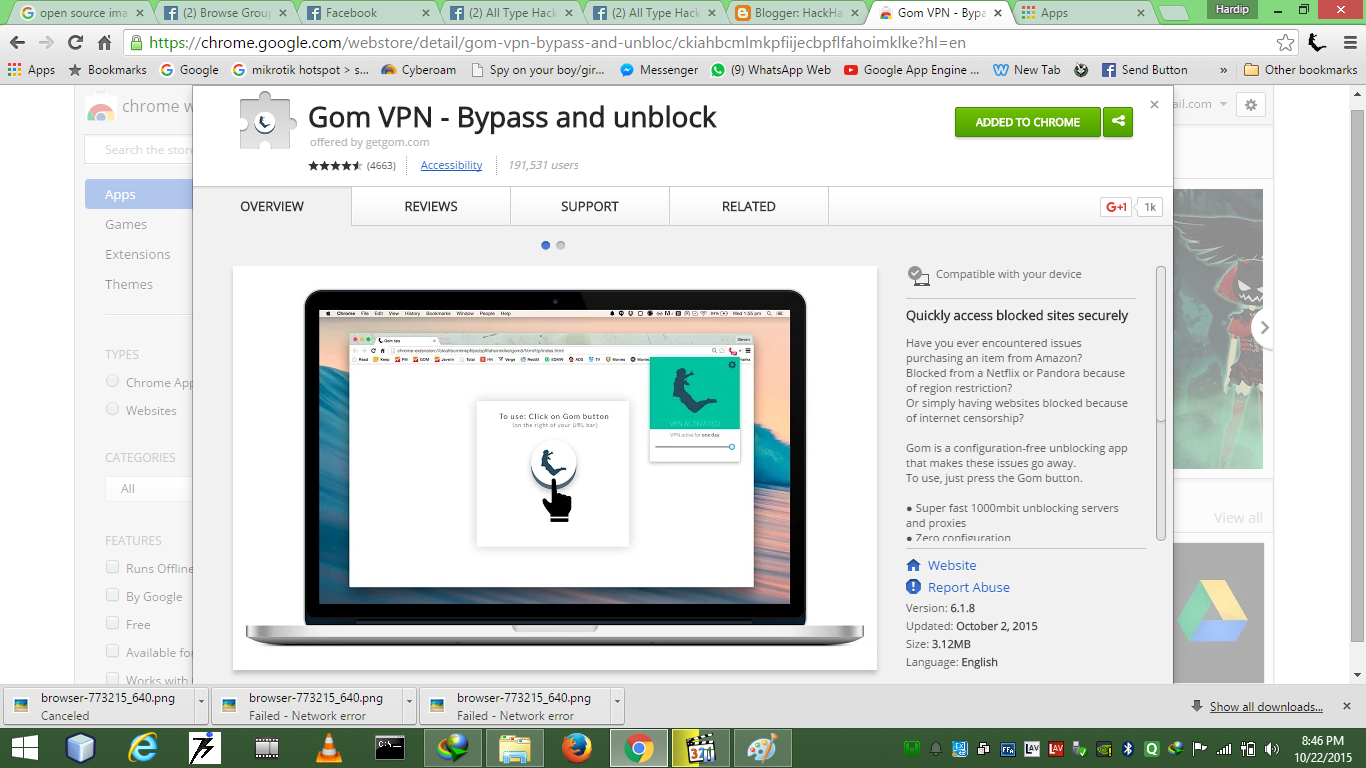Switch to the open source ima browser tab
This screenshot has width=1366, height=768.
pos(83,13)
